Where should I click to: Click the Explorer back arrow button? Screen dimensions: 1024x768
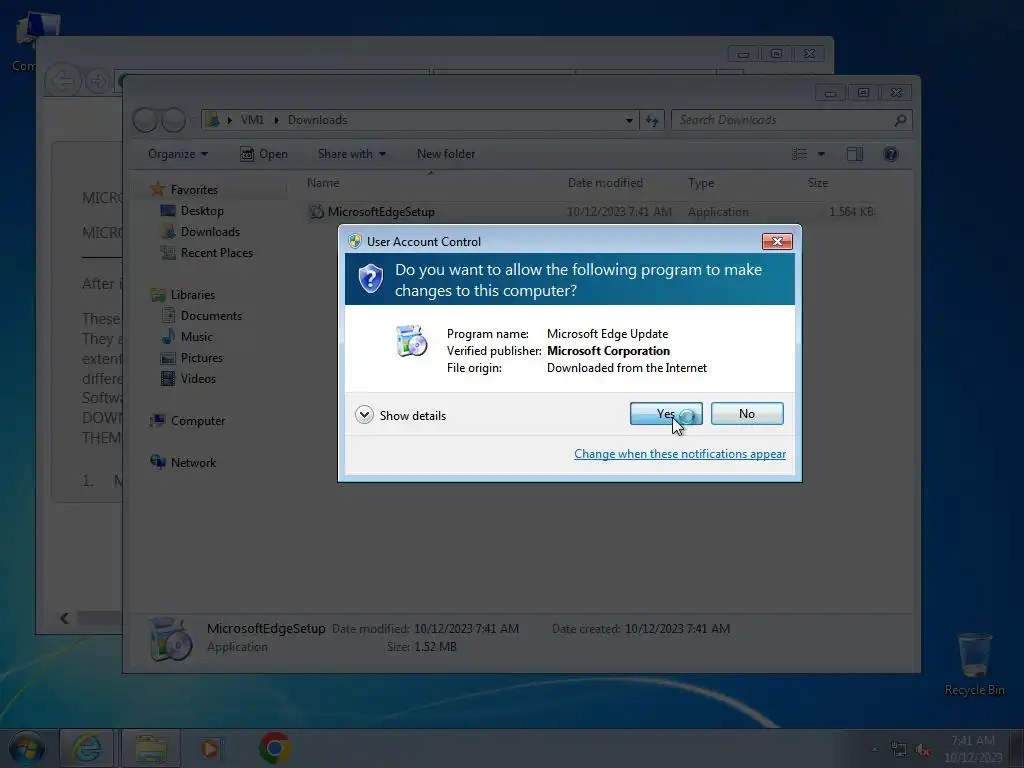click(x=146, y=120)
